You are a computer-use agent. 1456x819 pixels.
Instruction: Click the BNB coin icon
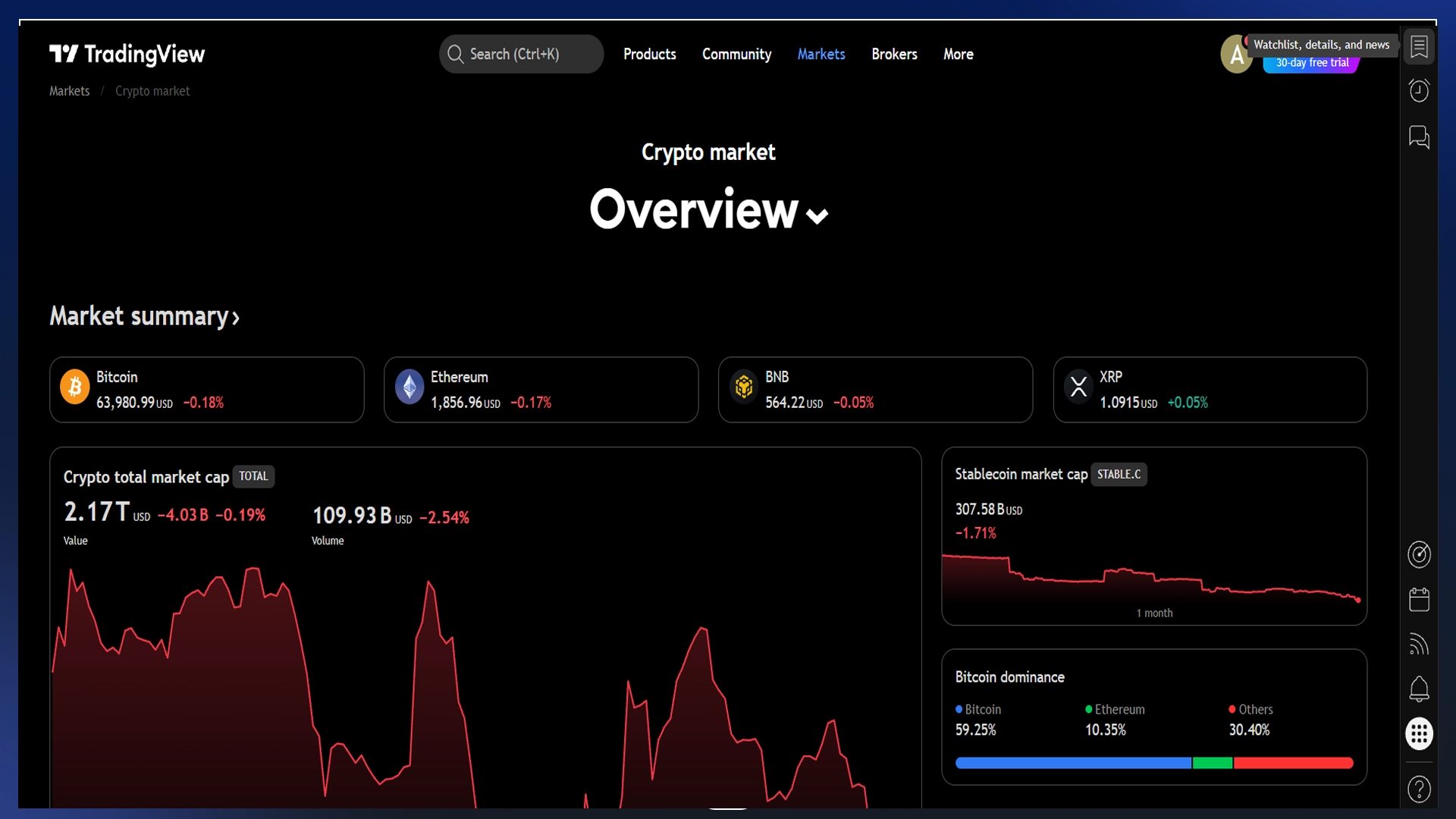[744, 388]
